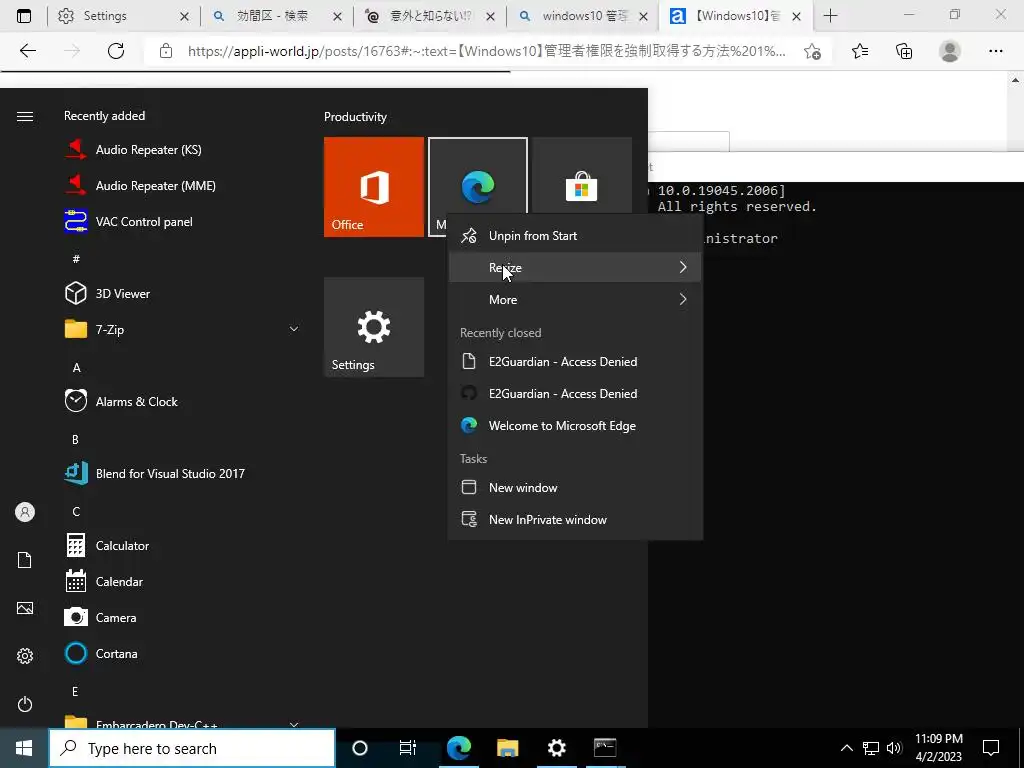Open Cortana circle on taskbar
1024x768 pixels.
tap(360, 748)
